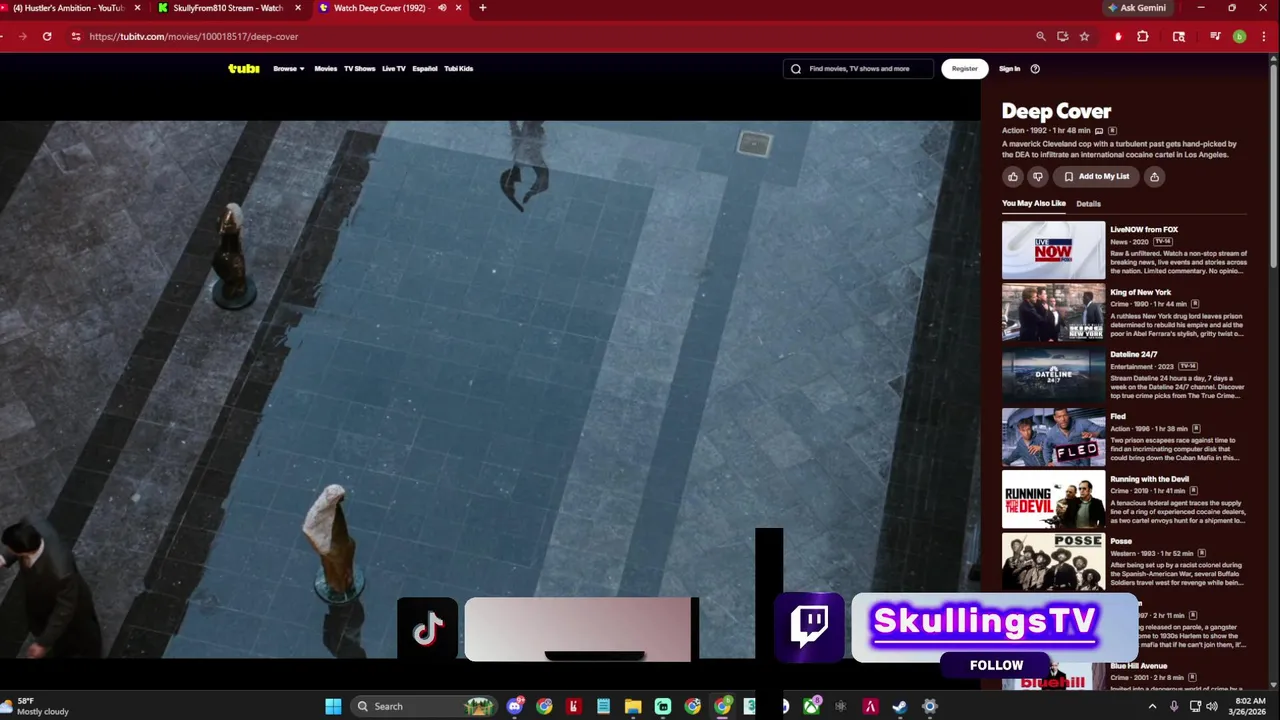1280x720 pixels.
Task: Click the tubitv.com address bar URL
Action: [x=193, y=36]
